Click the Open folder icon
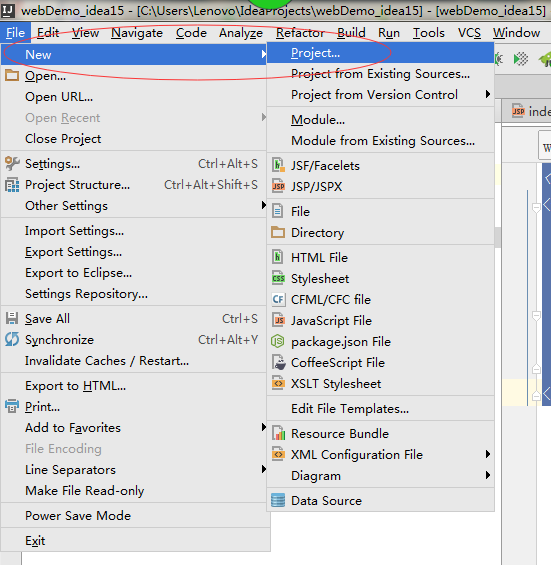551x565 pixels. point(12,75)
